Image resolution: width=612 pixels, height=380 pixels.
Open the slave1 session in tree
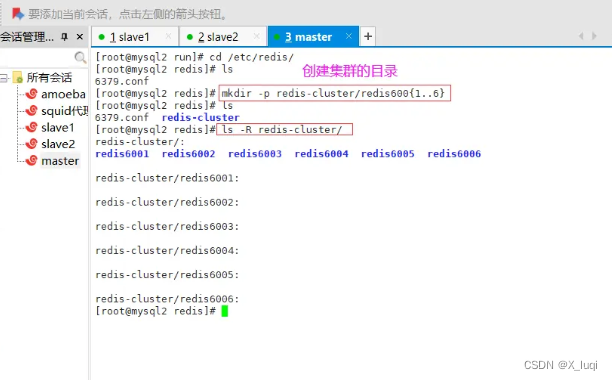click(57, 128)
